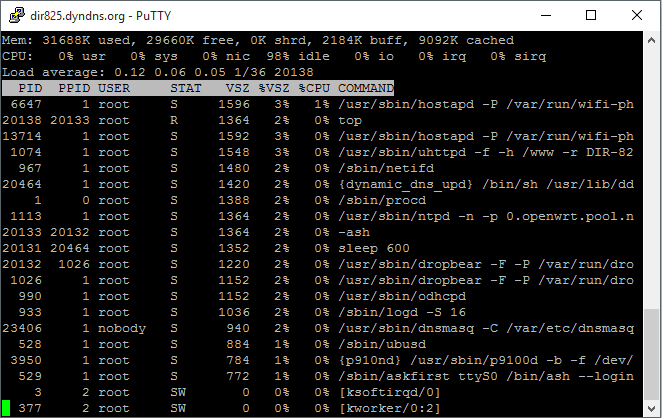
Task: Click PID 20132 dropbear row
Action: click(x=317, y=265)
